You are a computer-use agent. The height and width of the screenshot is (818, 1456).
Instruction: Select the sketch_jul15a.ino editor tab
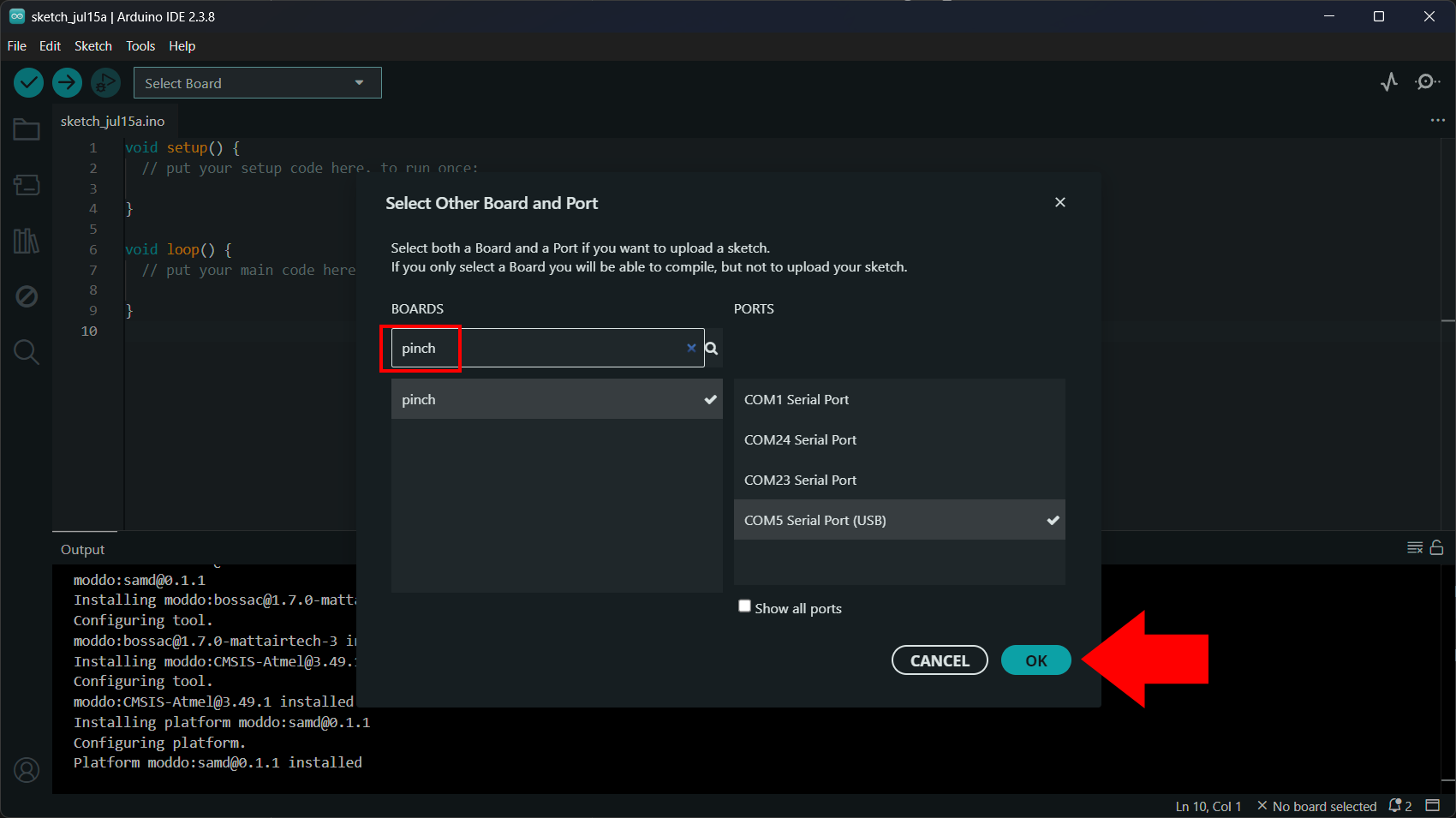pos(113,122)
